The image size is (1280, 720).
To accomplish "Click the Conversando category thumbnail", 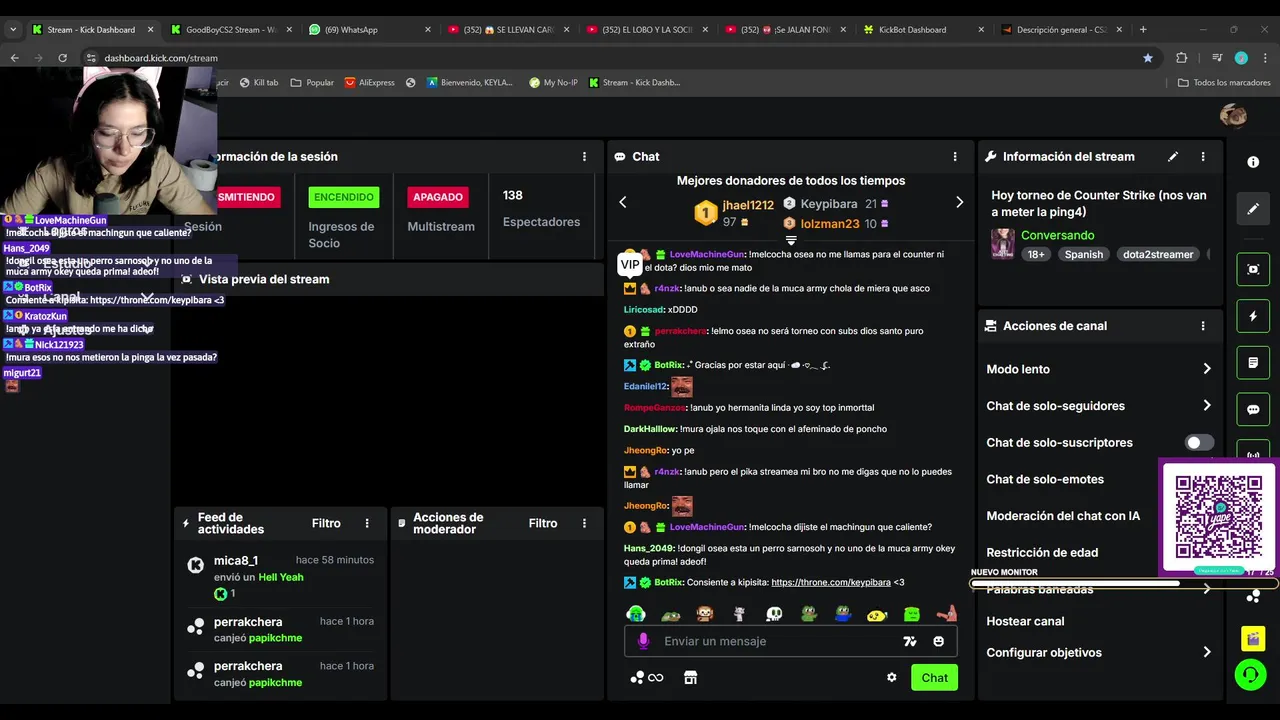I will [x=1002, y=244].
